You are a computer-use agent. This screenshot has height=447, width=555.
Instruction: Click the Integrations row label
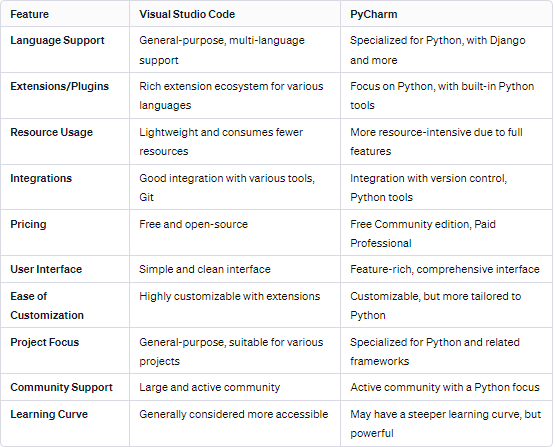click(x=41, y=178)
